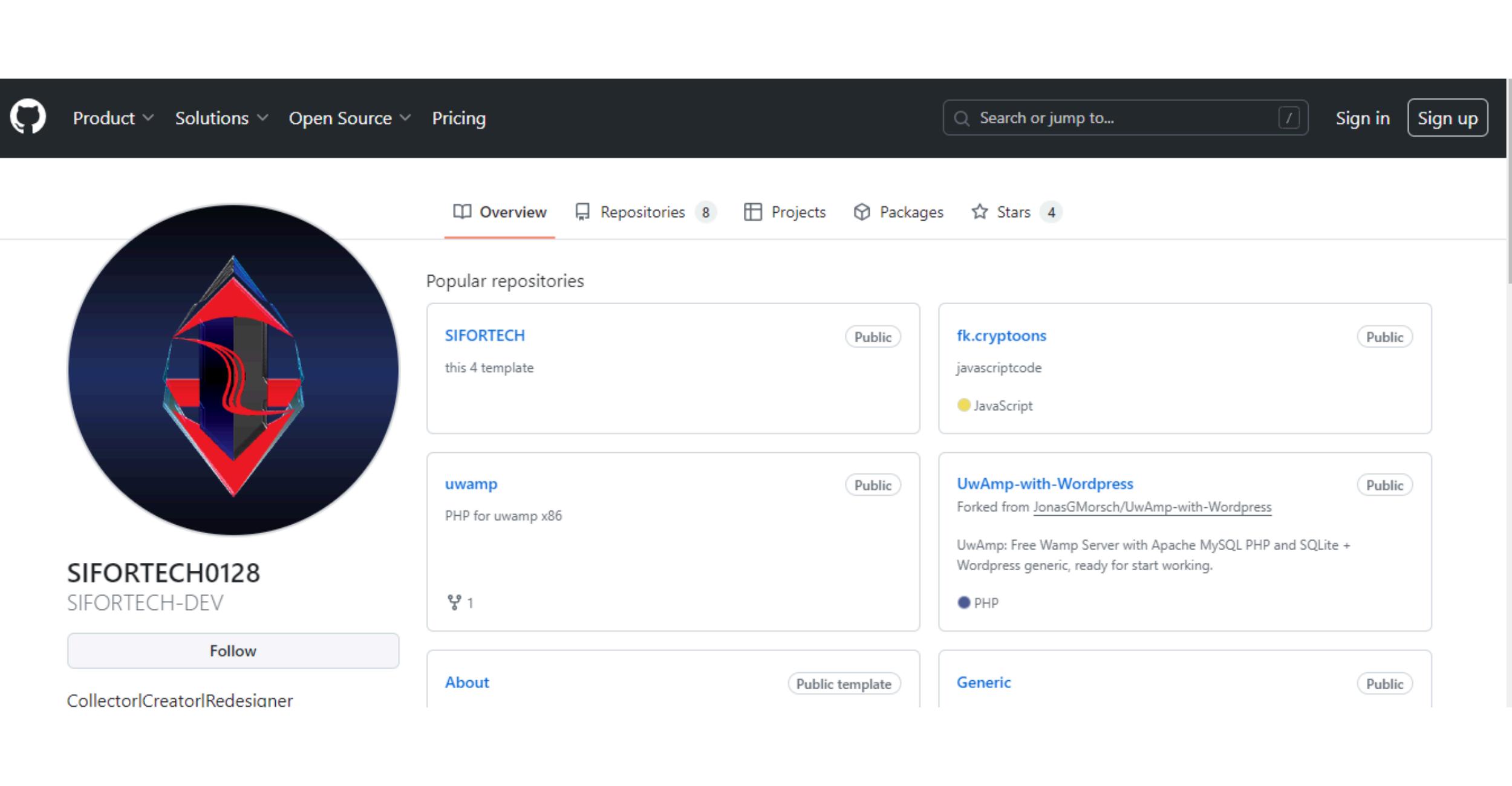
Task: Click the JavaScript yellow language dot
Action: coord(963,406)
